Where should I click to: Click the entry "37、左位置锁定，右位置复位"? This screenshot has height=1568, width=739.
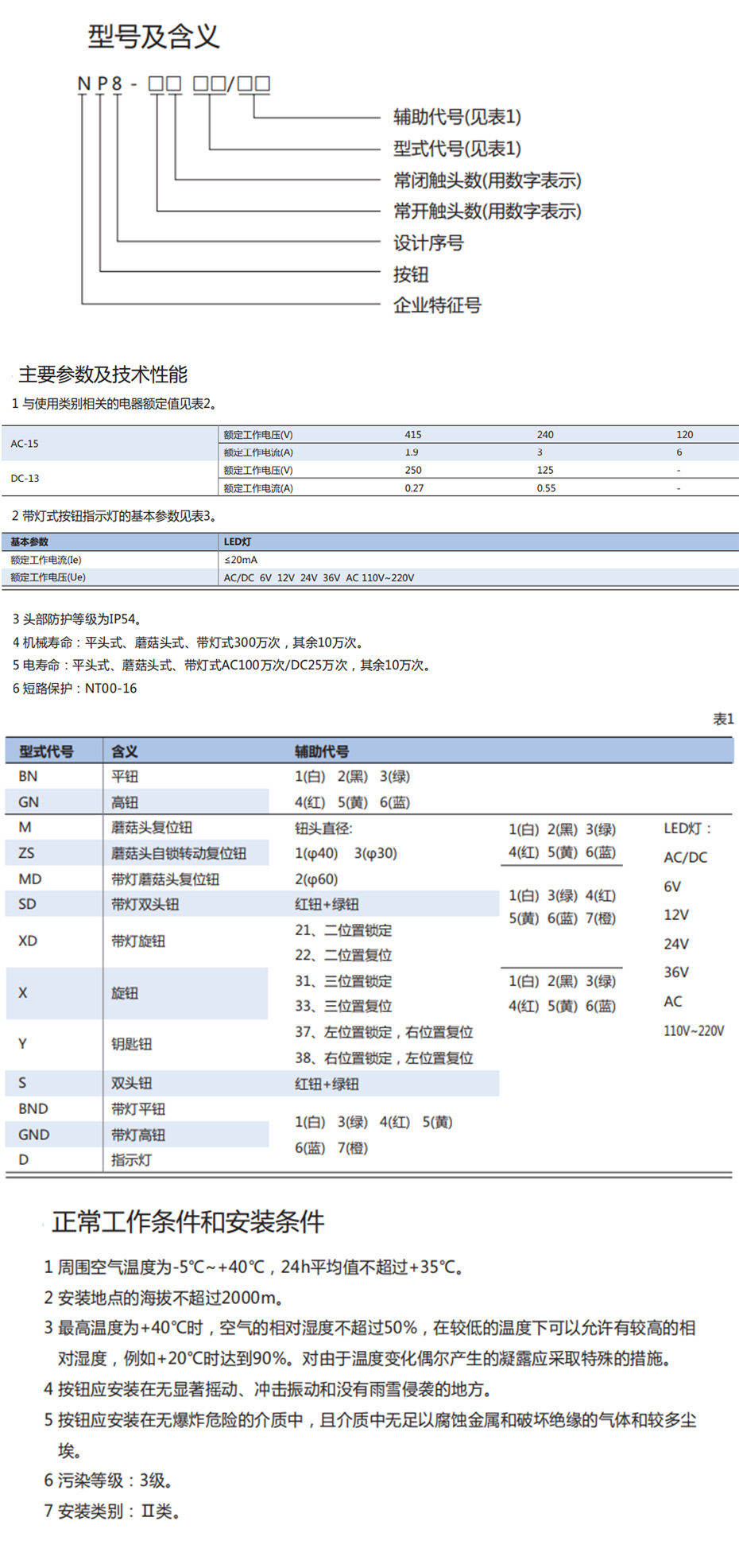(x=384, y=1032)
